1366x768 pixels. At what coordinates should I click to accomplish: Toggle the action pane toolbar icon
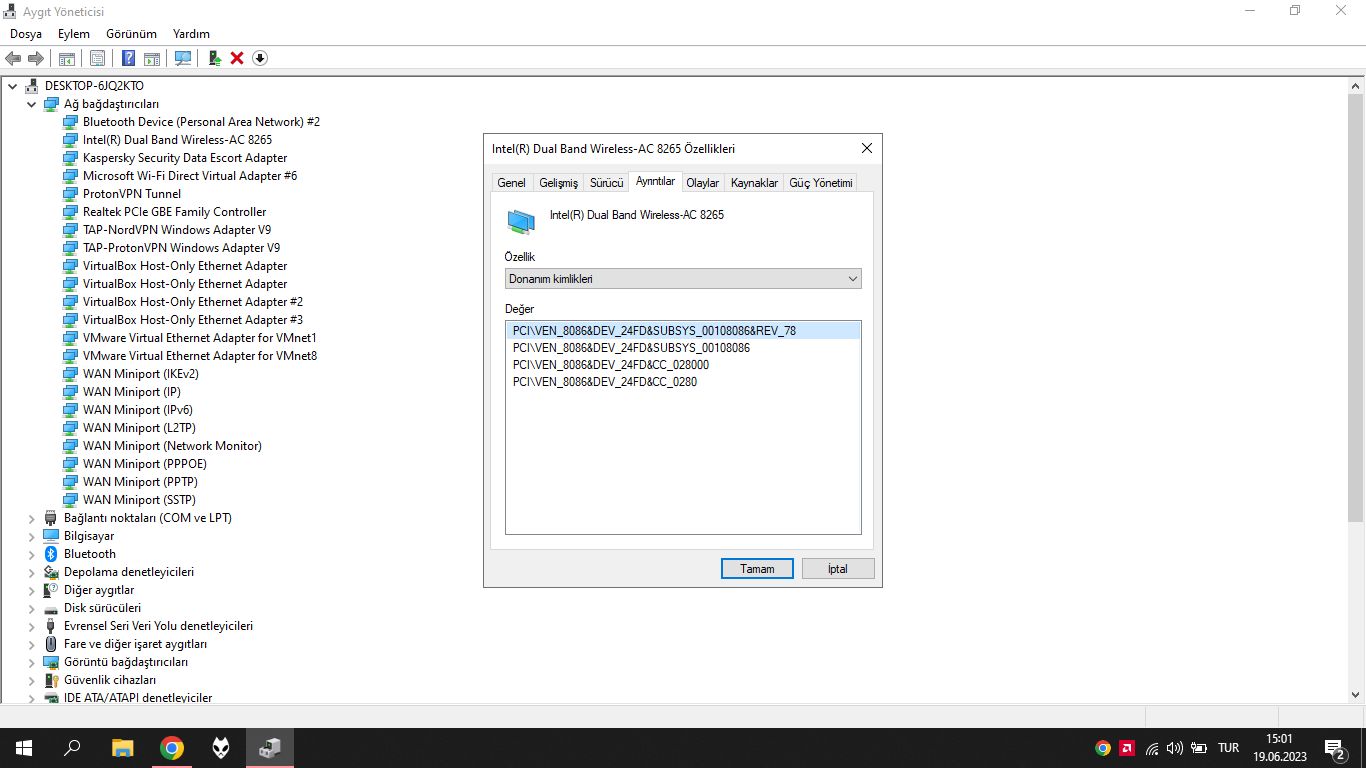click(152, 58)
